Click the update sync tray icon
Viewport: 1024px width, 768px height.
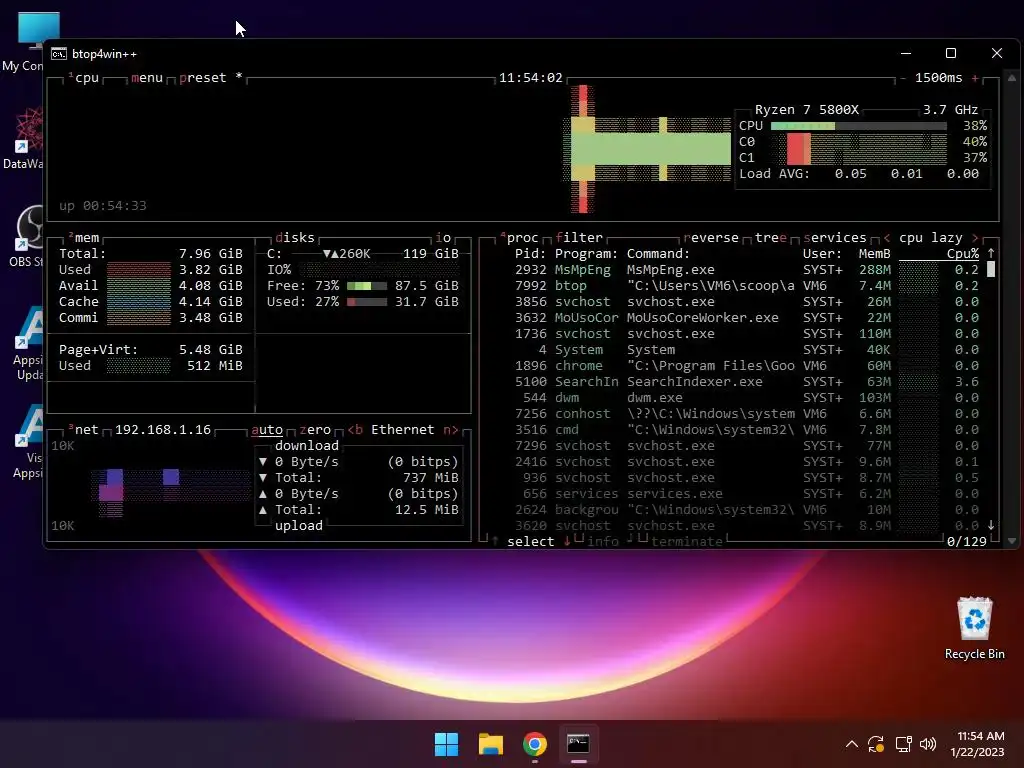pyautogui.click(x=876, y=744)
